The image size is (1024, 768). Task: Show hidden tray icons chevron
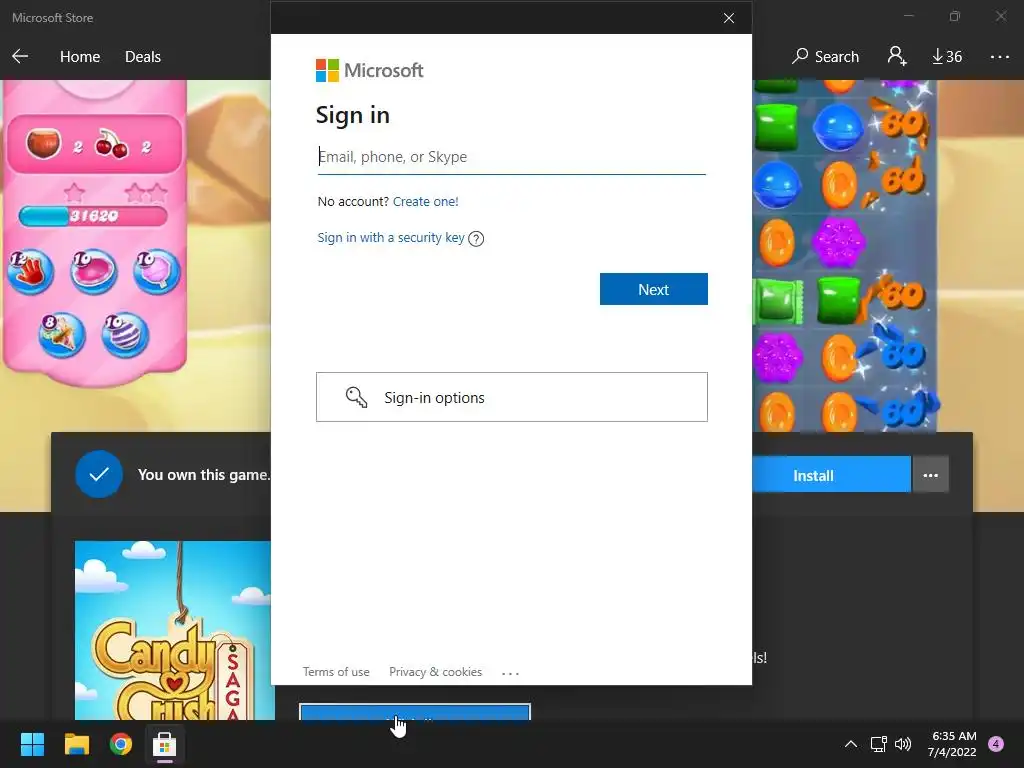point(850,744)
